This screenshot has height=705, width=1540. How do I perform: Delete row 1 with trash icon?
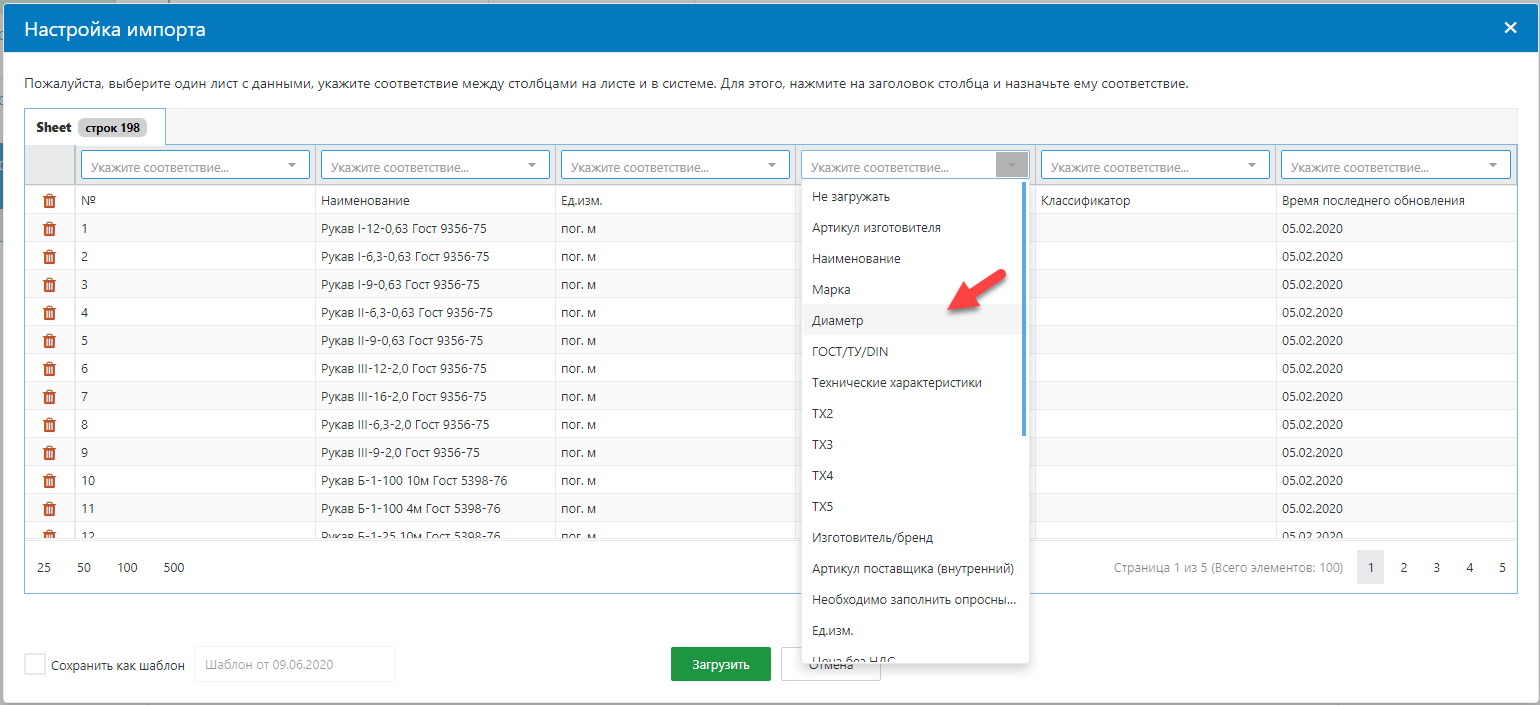pyautogui.click(x=49, y=229)
